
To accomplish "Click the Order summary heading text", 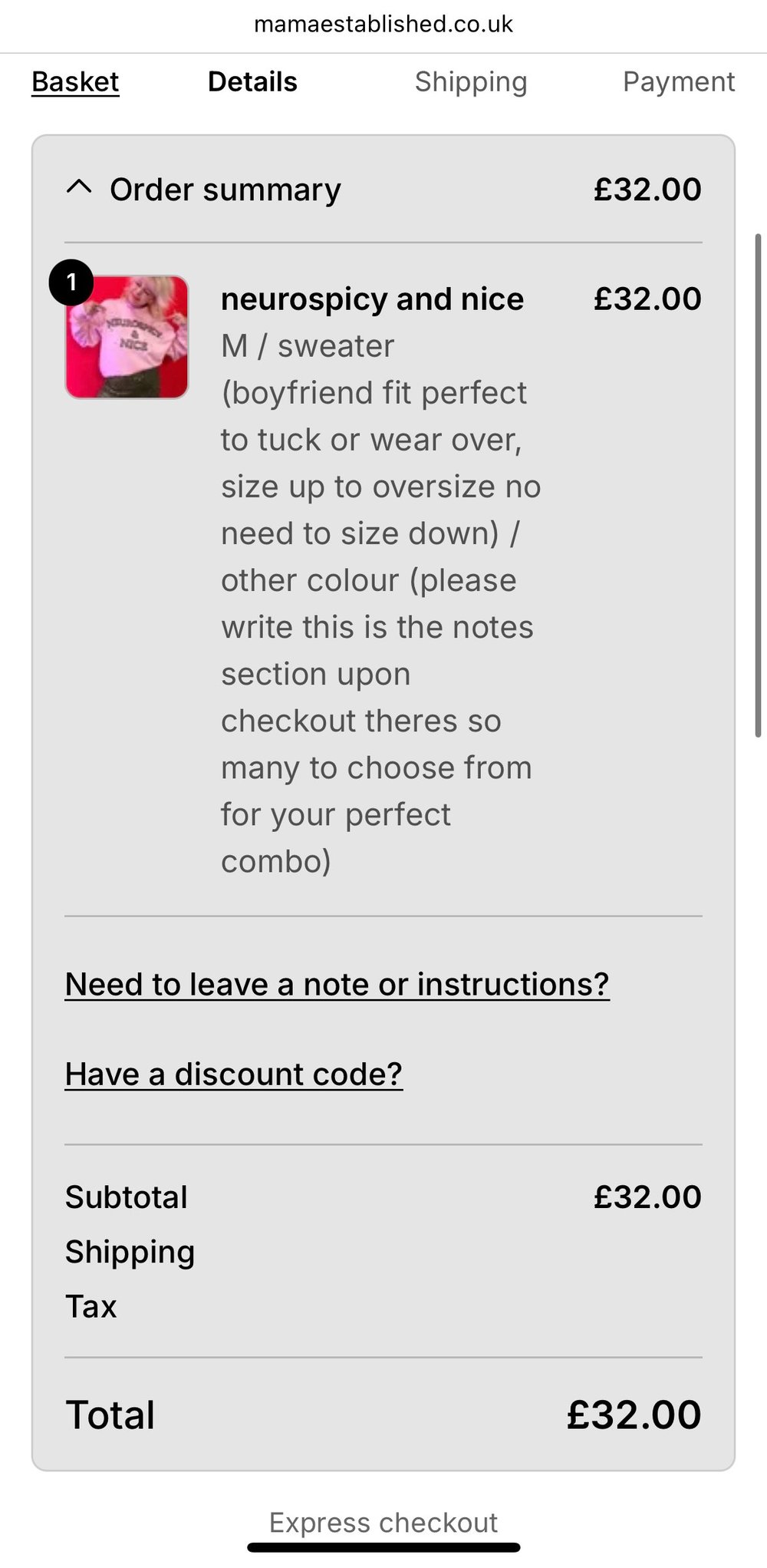I will point(225,190).
